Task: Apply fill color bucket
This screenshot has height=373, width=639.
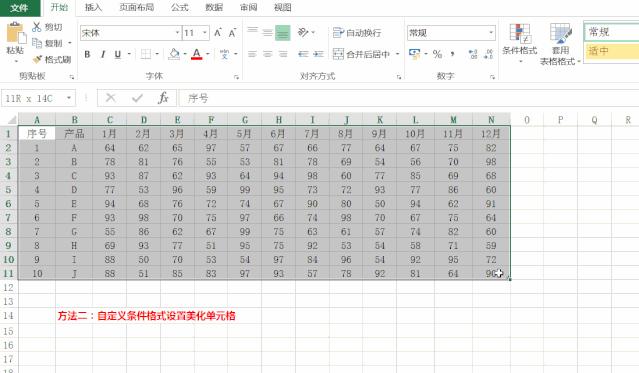Action: [x=174, y=54]
